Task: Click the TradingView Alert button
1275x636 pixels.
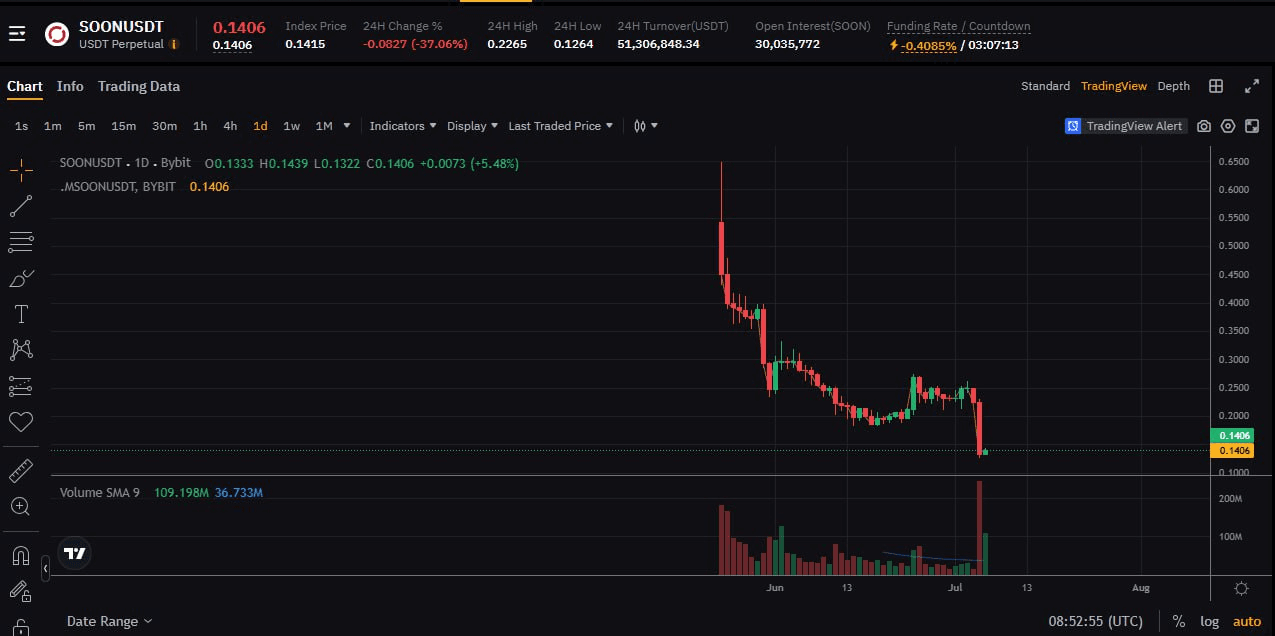Action: [x=1125, y=126]
